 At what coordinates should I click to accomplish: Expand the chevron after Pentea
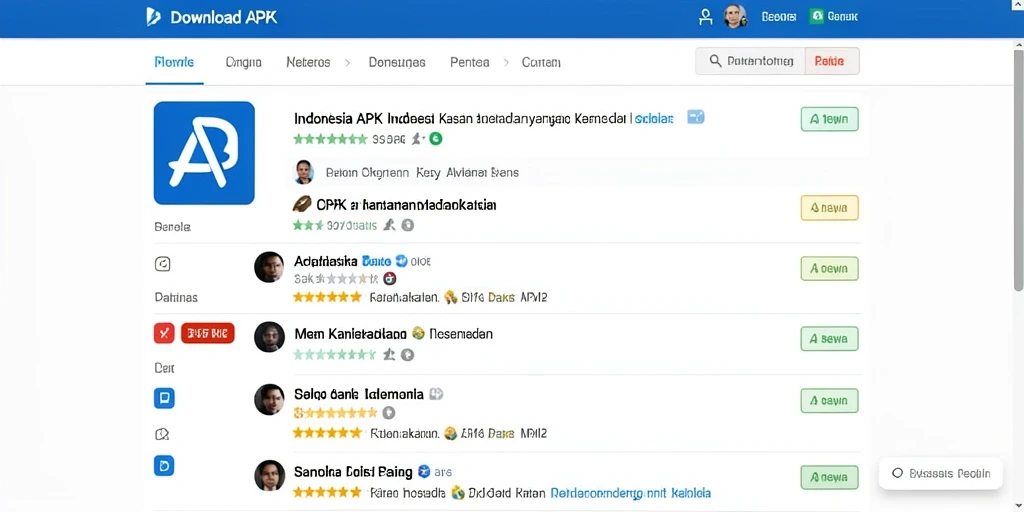click(x=505, y=63)
